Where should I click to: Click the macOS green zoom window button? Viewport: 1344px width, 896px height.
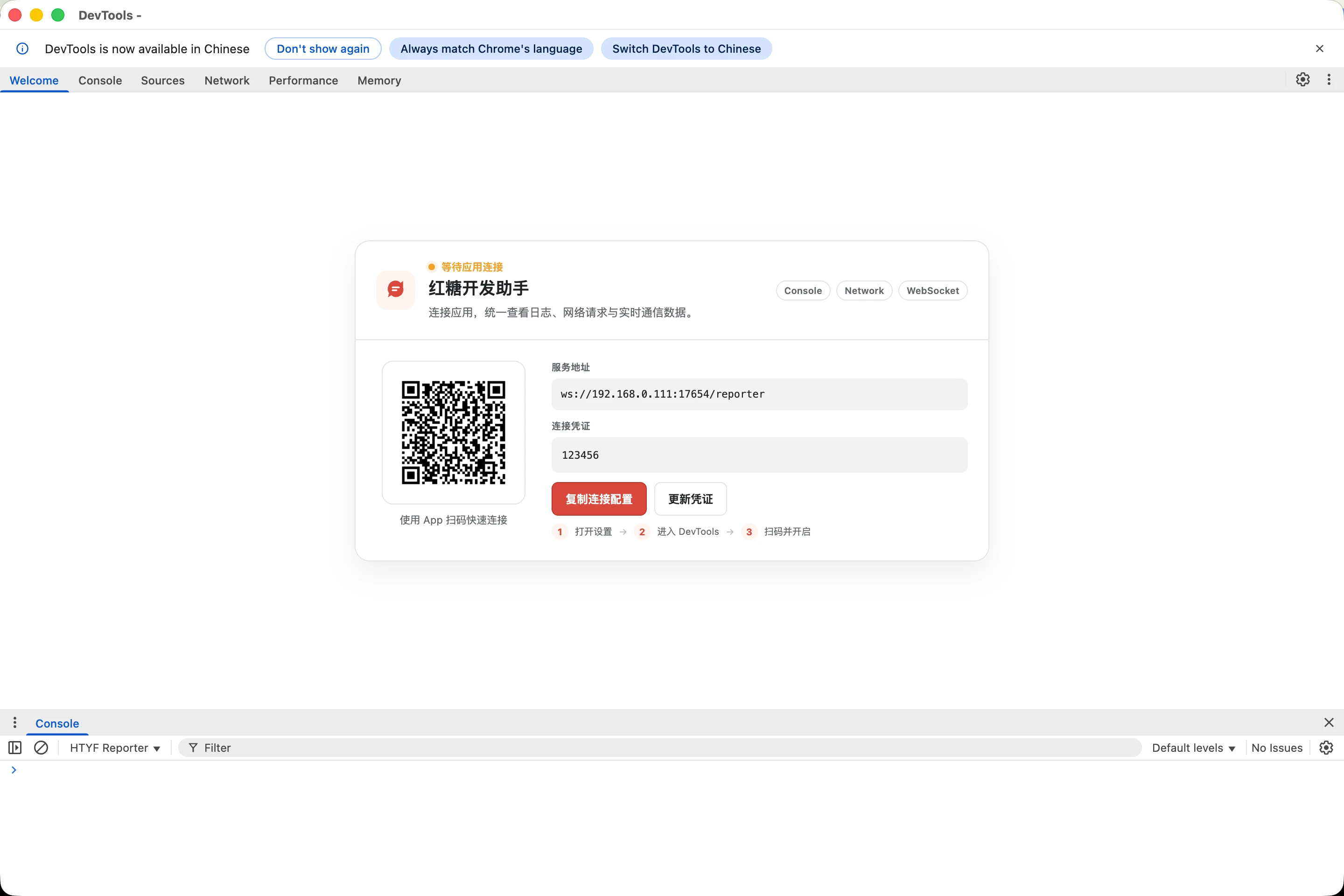[58, 15]
